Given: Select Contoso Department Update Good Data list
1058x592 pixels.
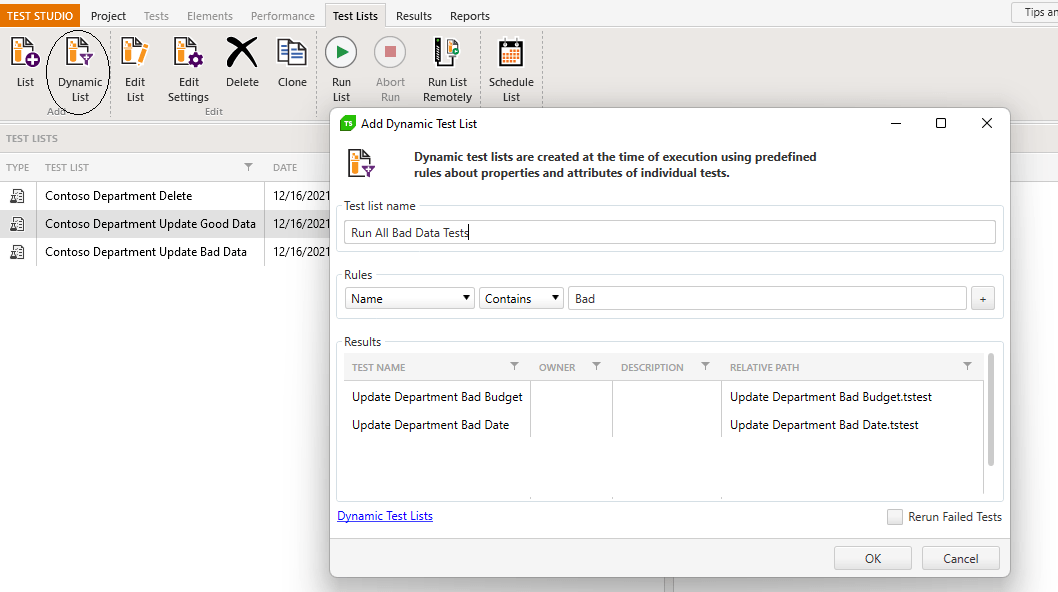Looking at the screenshot, I should click(150, 223).
